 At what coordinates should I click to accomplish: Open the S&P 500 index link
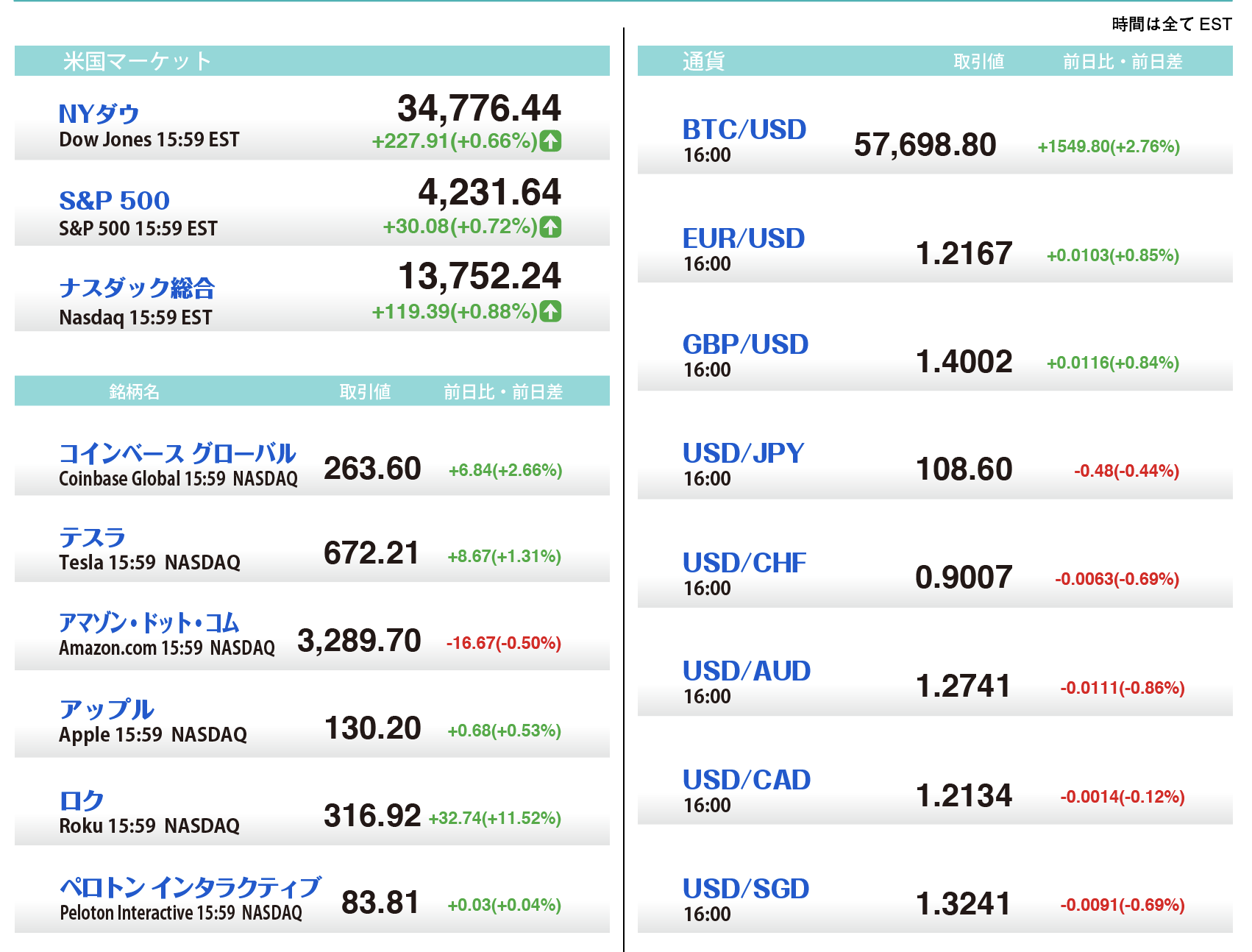114,200
